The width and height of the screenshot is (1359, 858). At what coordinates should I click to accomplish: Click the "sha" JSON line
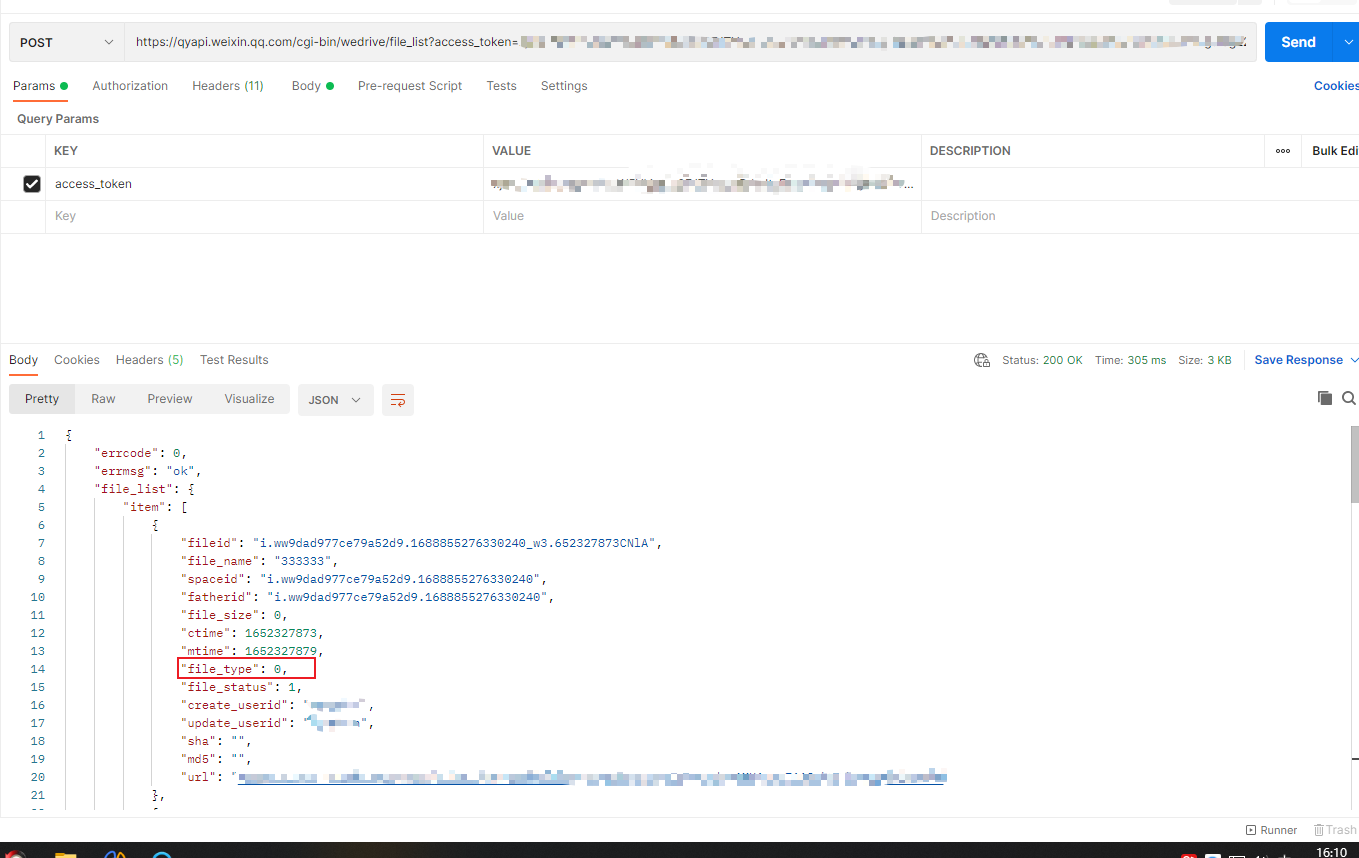coord(215,741)
